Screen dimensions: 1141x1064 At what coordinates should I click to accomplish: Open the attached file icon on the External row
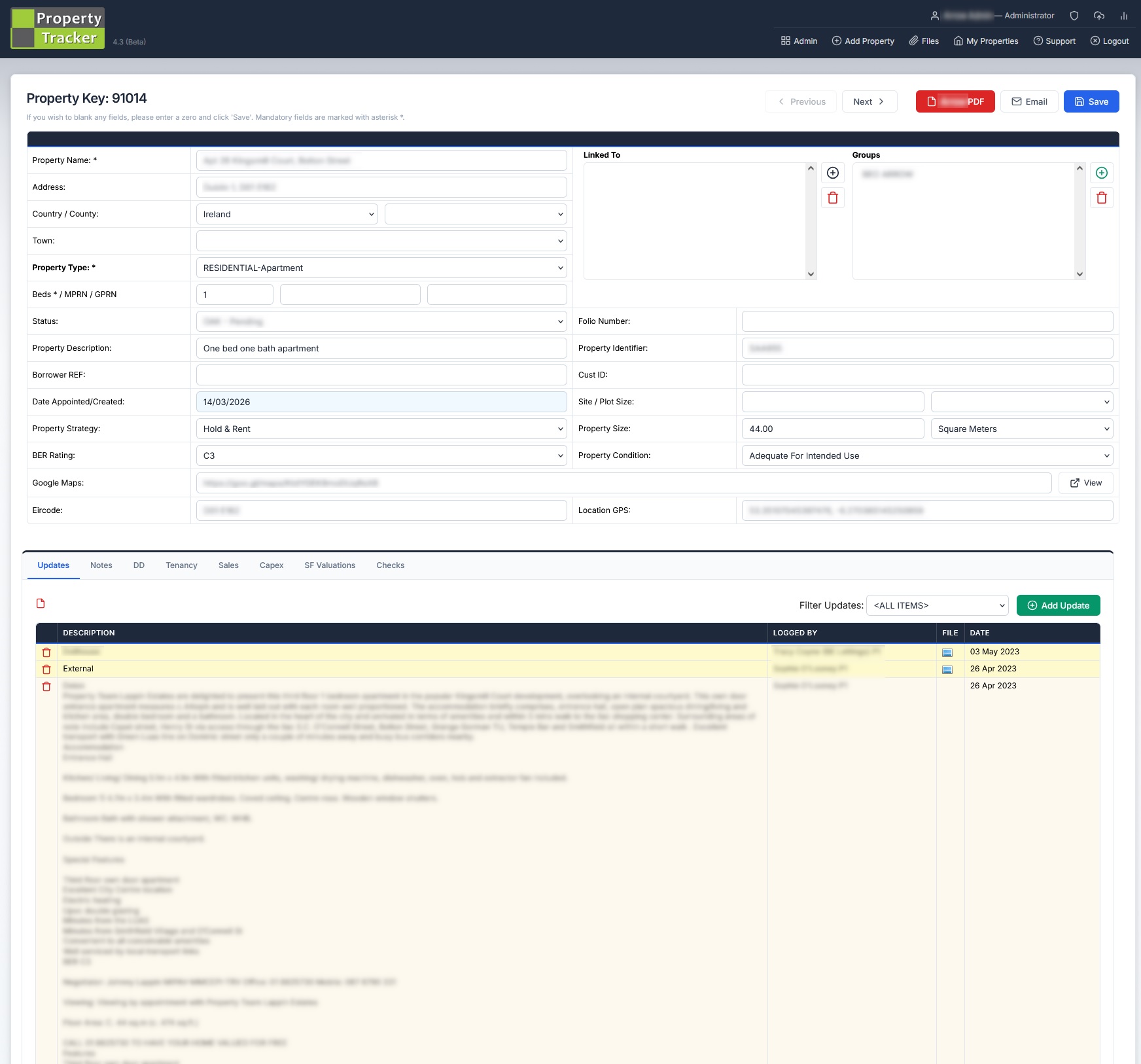pos(947,669)
